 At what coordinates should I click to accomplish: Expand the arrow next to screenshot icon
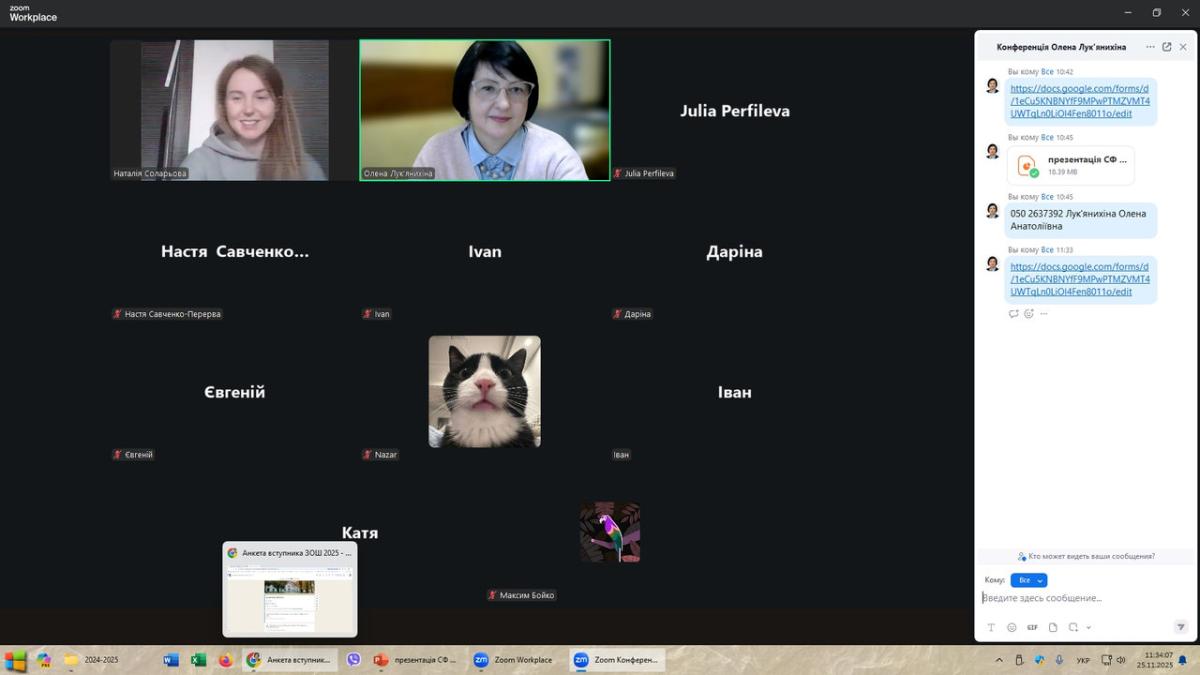click(x=1088, y=628)
